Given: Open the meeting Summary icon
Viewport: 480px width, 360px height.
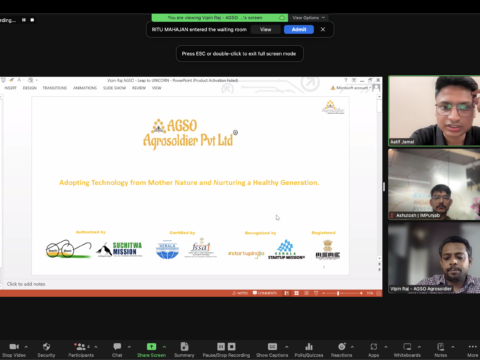Looking at the screenshot, I should [x=184, y=347].
